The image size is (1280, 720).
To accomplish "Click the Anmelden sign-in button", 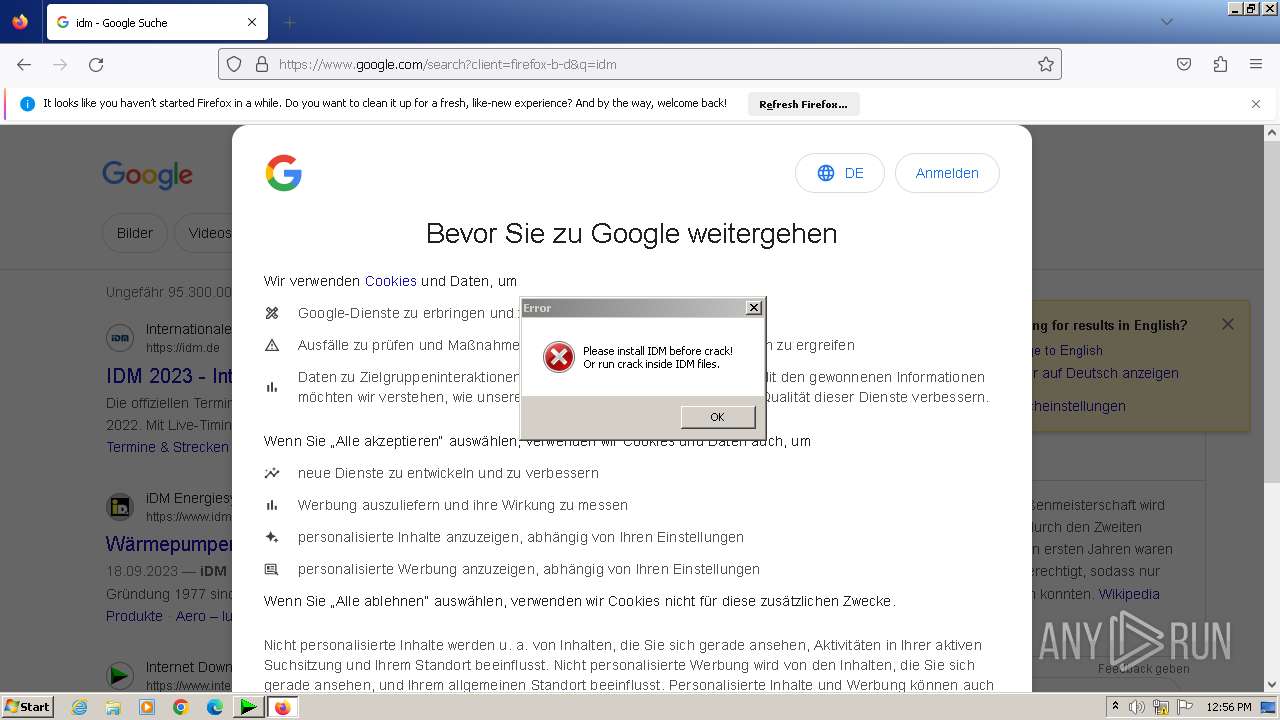I will click(x=947, y=173).
